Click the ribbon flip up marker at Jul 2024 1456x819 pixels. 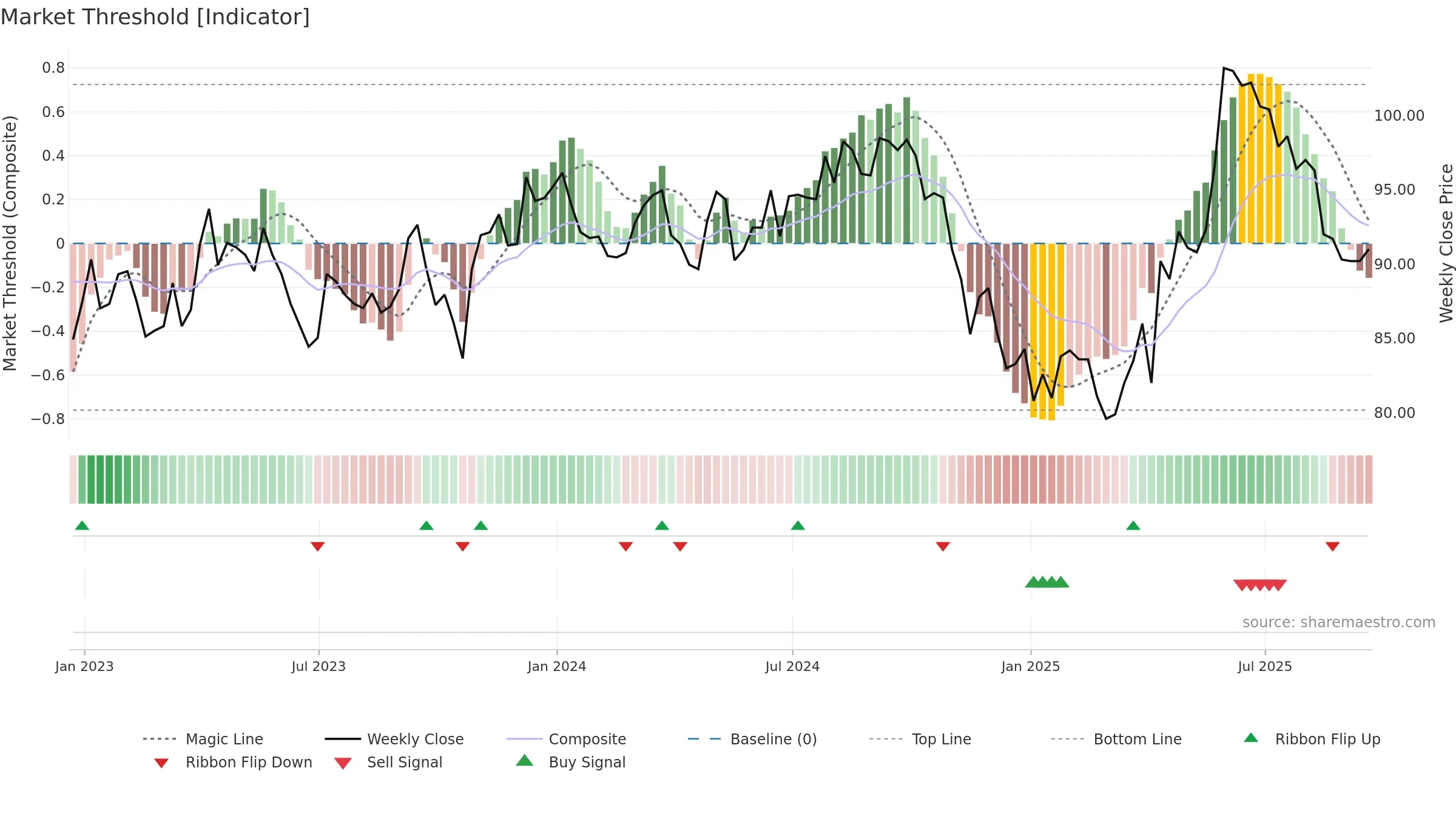[798, 525]
